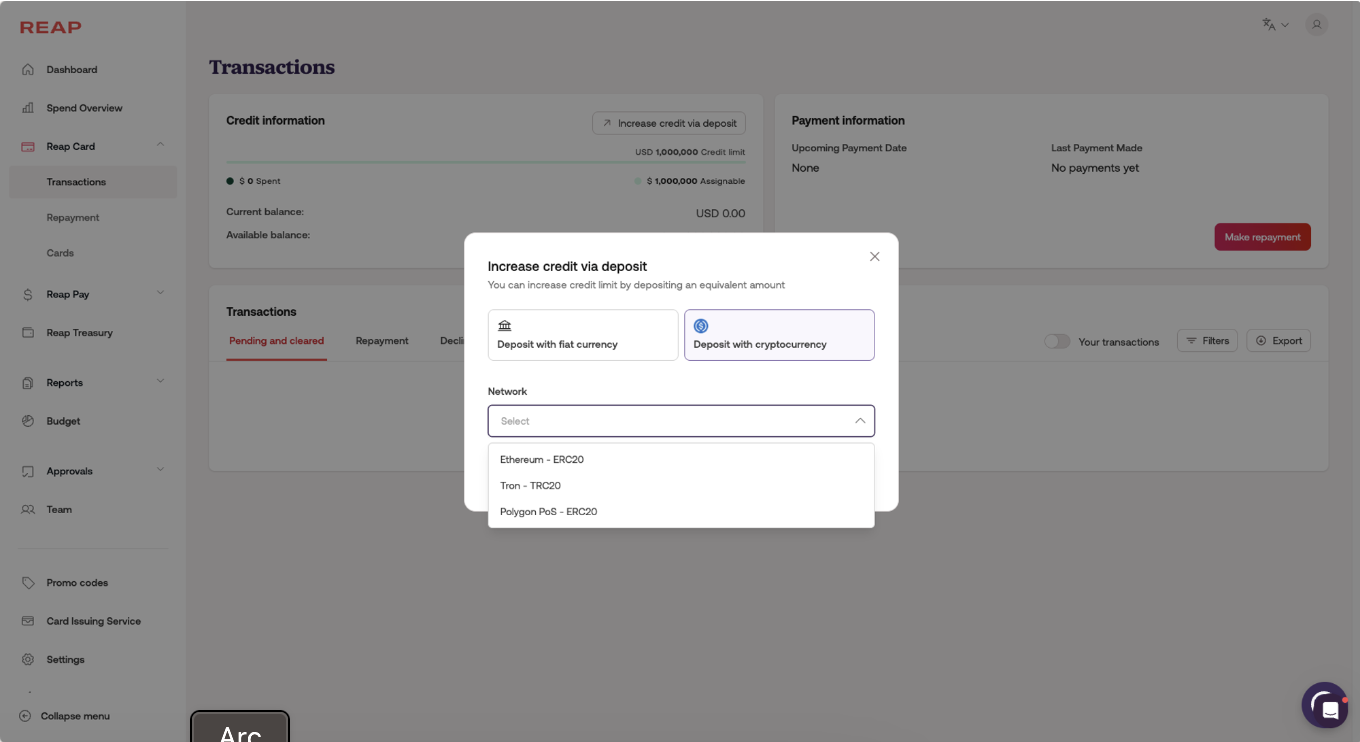Select Deposit with cryptocurrency option
Image resolution: width=1360 pixels, height=742 pixels.
click(x=779, y=335)
